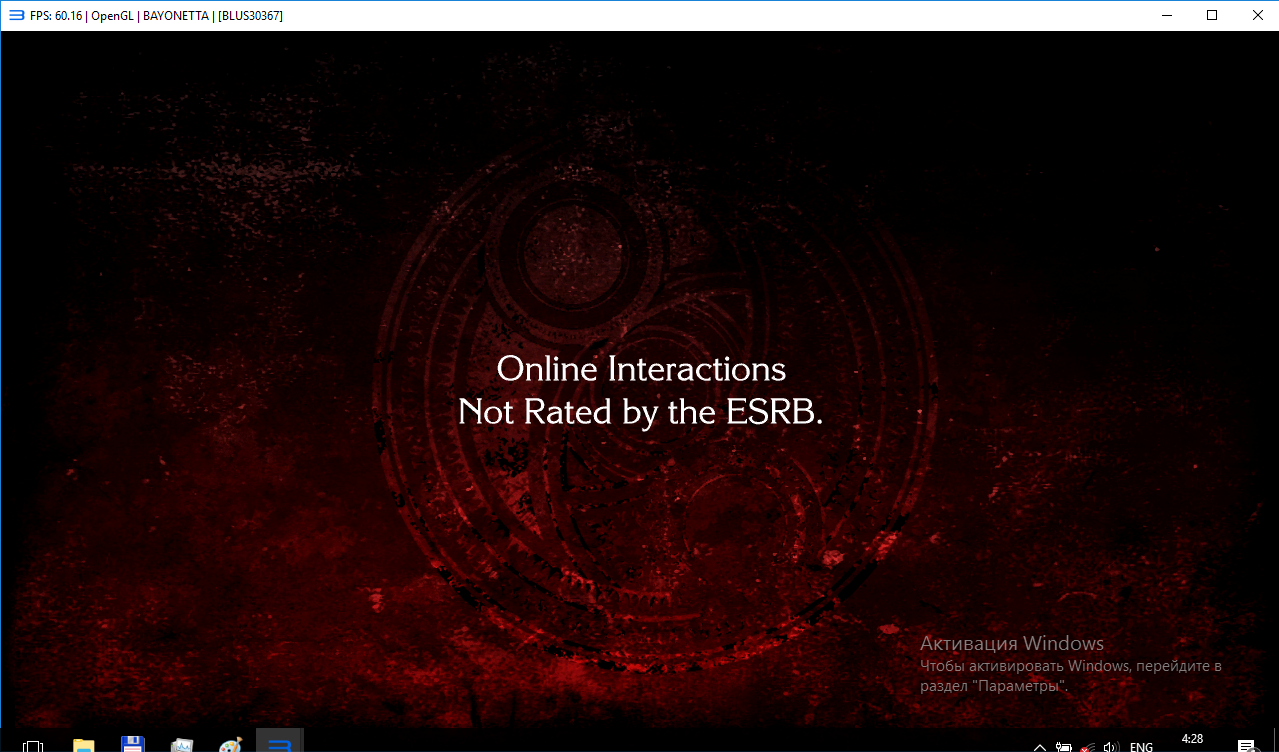Click the FPS and BAYONETTA title bar text
The image size is (1279, 752).
click(x=156, y=15)
